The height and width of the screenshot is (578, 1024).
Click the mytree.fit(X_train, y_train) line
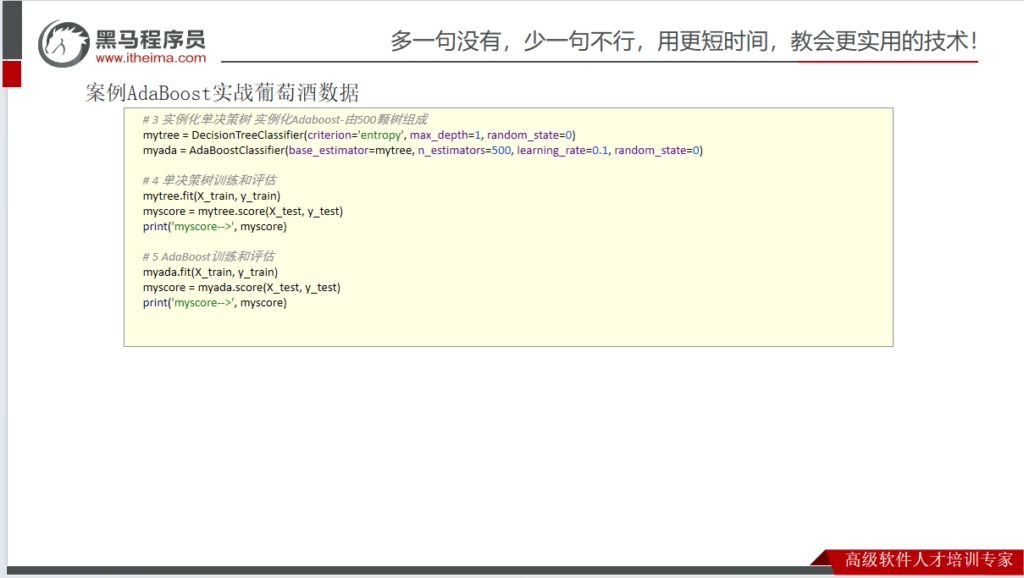[211, 196]
